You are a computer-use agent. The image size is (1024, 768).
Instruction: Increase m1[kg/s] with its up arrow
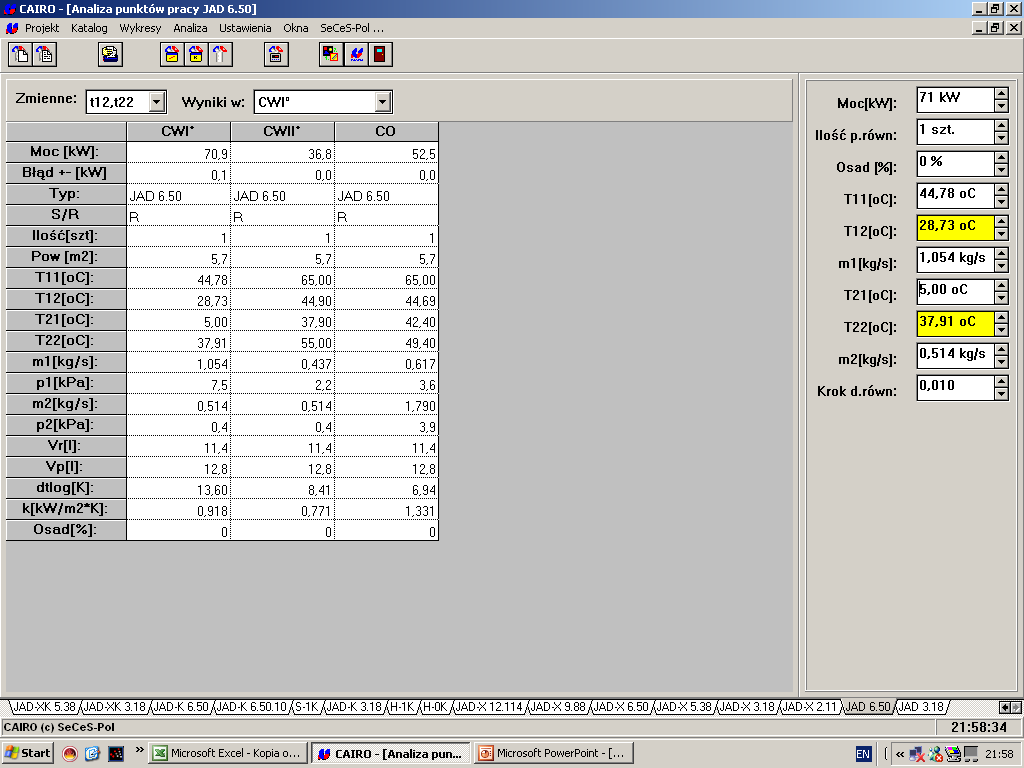click(x=1001, y=254)
